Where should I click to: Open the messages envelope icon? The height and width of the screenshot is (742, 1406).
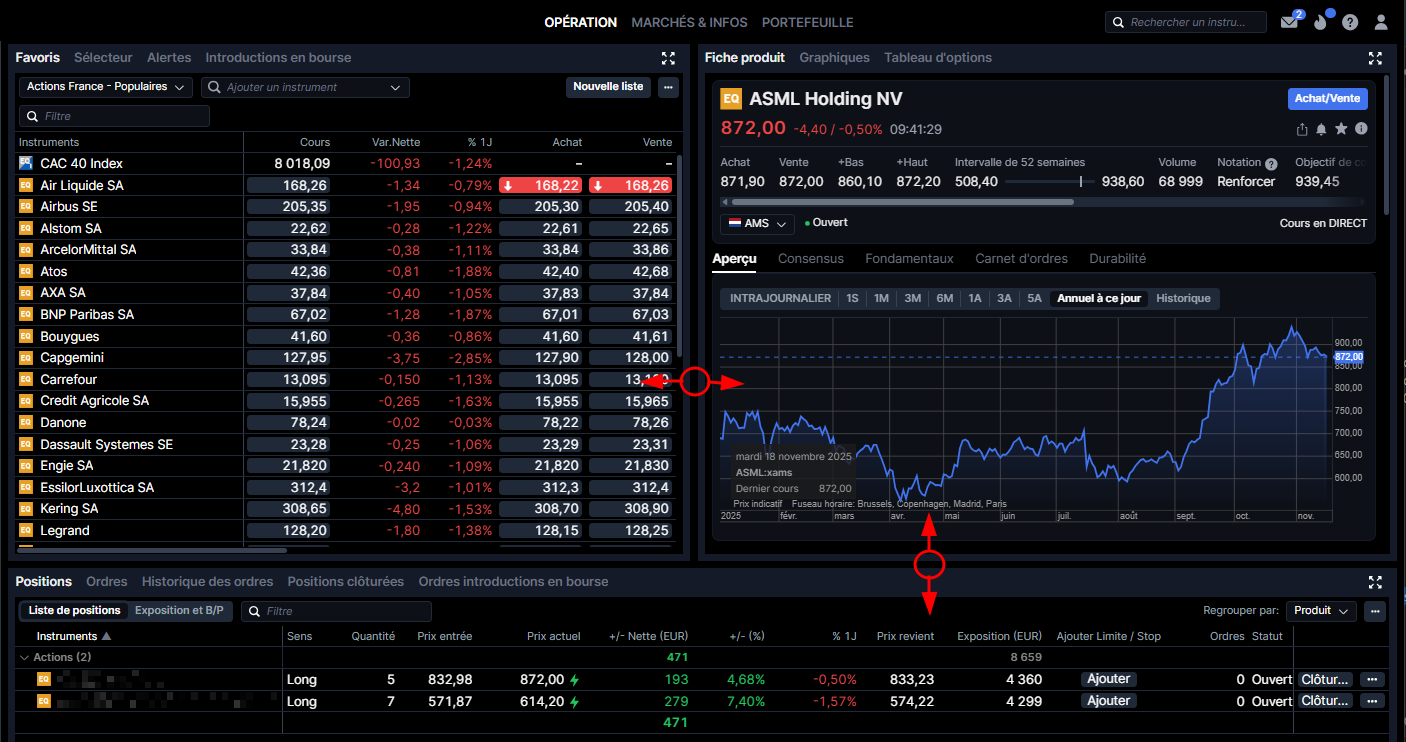(1289, 23)
